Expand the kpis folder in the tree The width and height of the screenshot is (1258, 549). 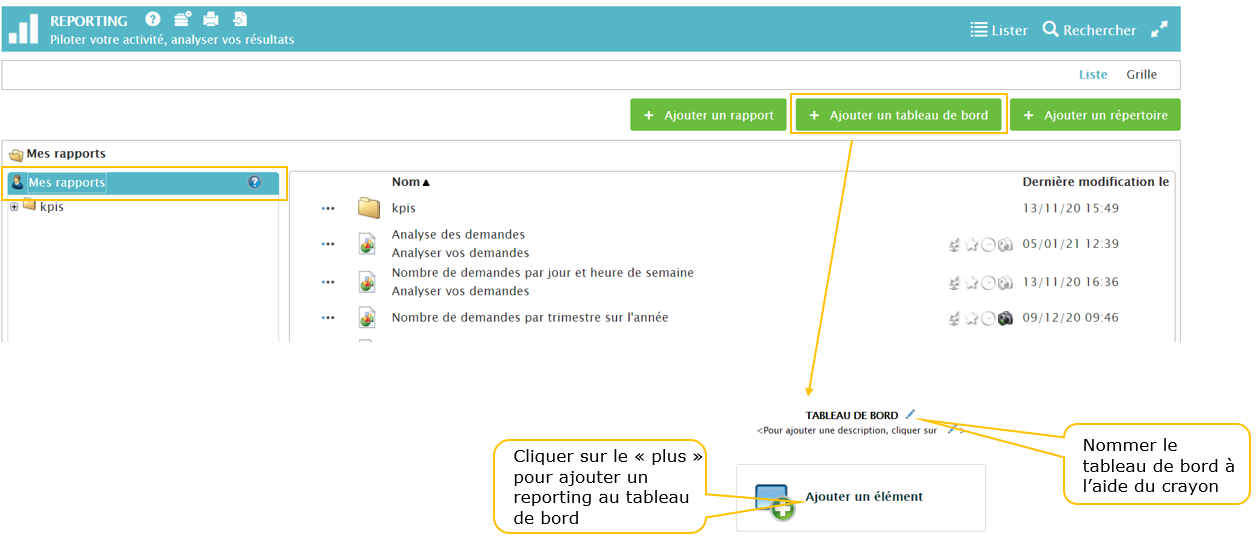[x=14, y=207]
